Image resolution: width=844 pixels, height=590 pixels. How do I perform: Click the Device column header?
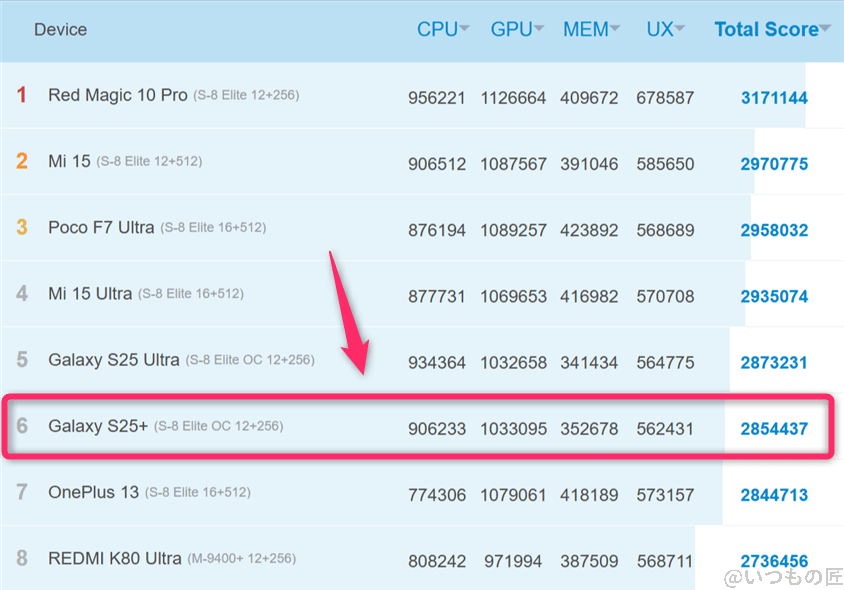click(60, 29)
